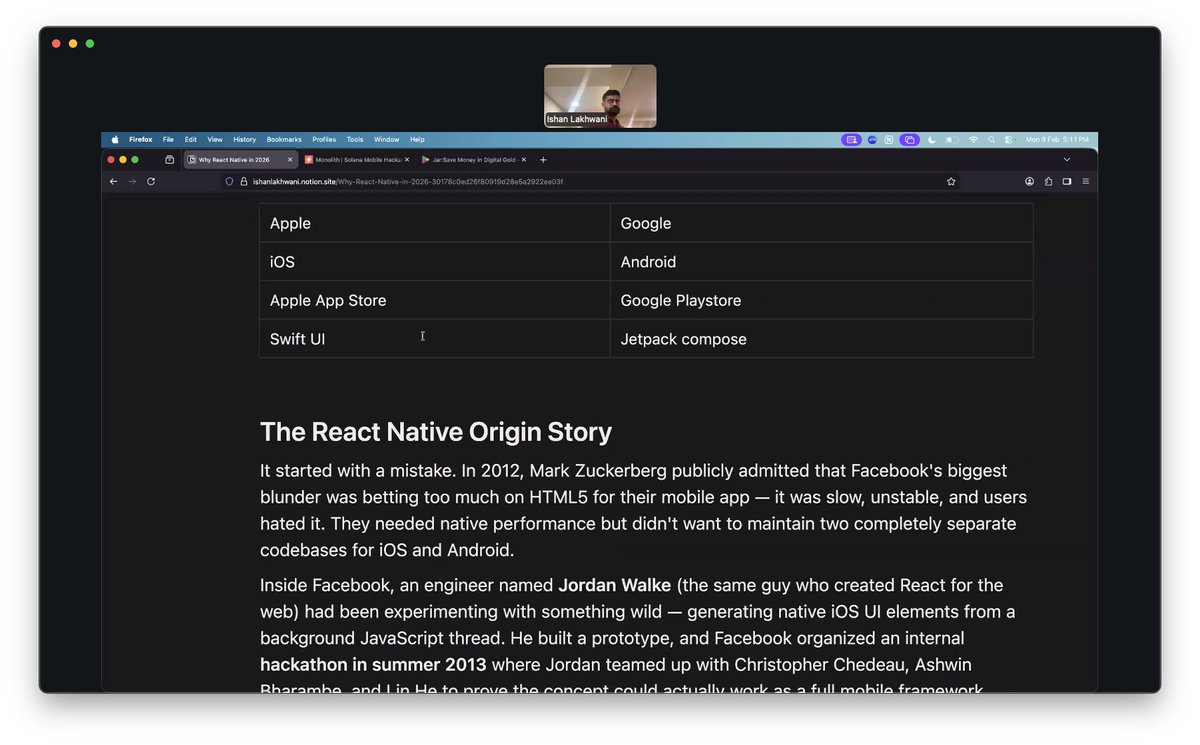Click the Firefox View icon left of tabs

point(170,160)
